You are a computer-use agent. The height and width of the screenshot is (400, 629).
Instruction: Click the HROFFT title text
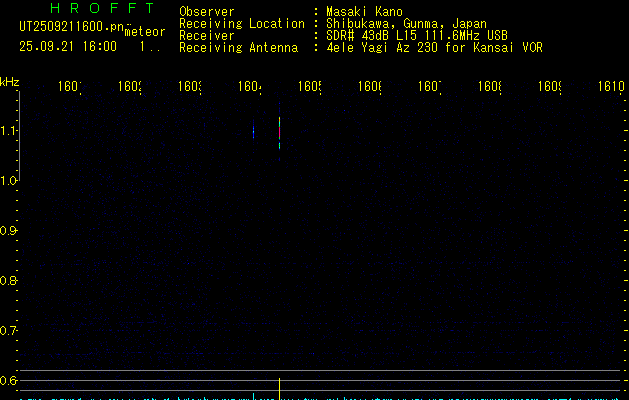pos(103,8)
